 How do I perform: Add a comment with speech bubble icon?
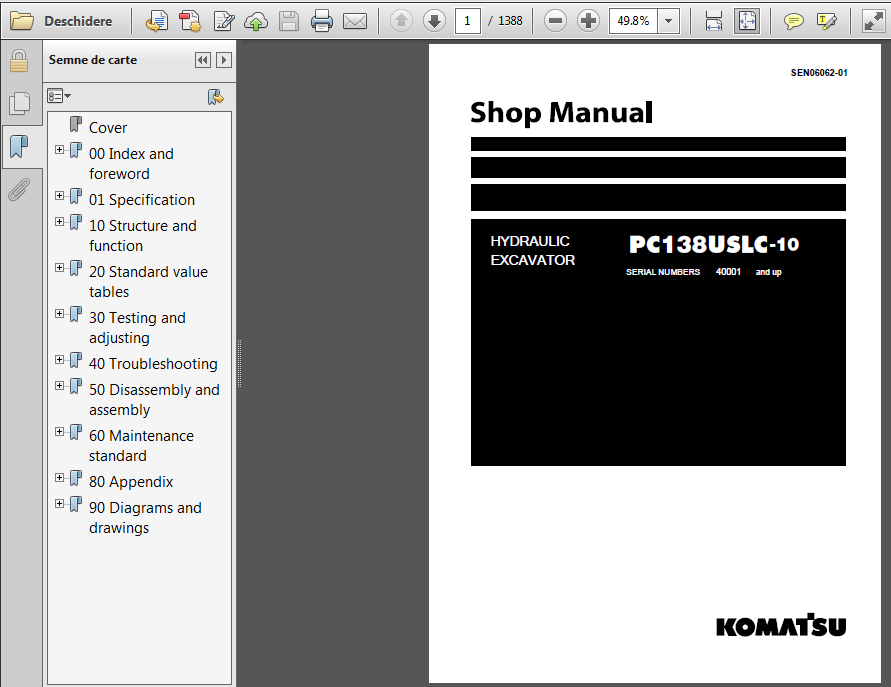793,21
